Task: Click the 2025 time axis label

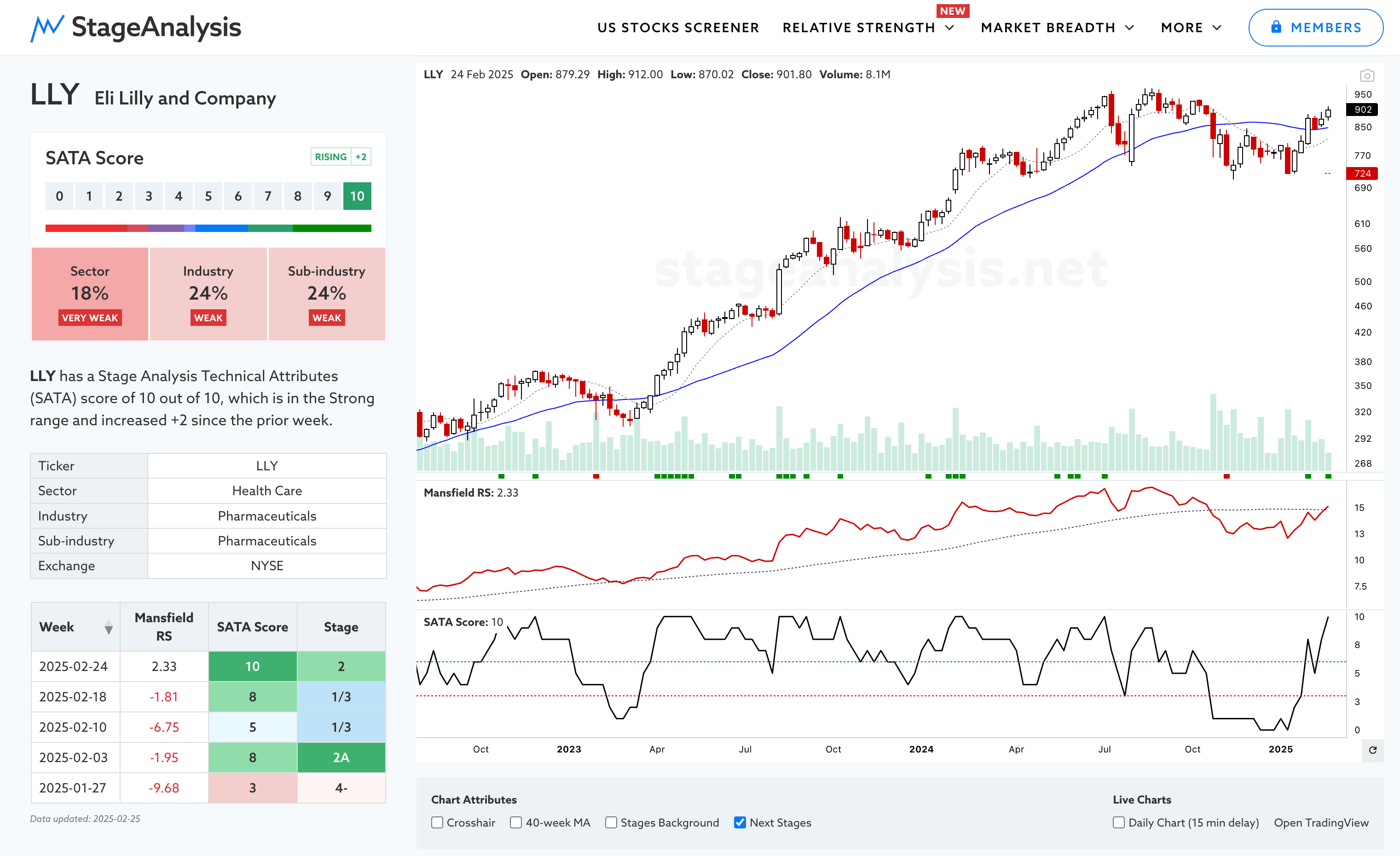Action: pyautogui.click(x=1280, y=749)
